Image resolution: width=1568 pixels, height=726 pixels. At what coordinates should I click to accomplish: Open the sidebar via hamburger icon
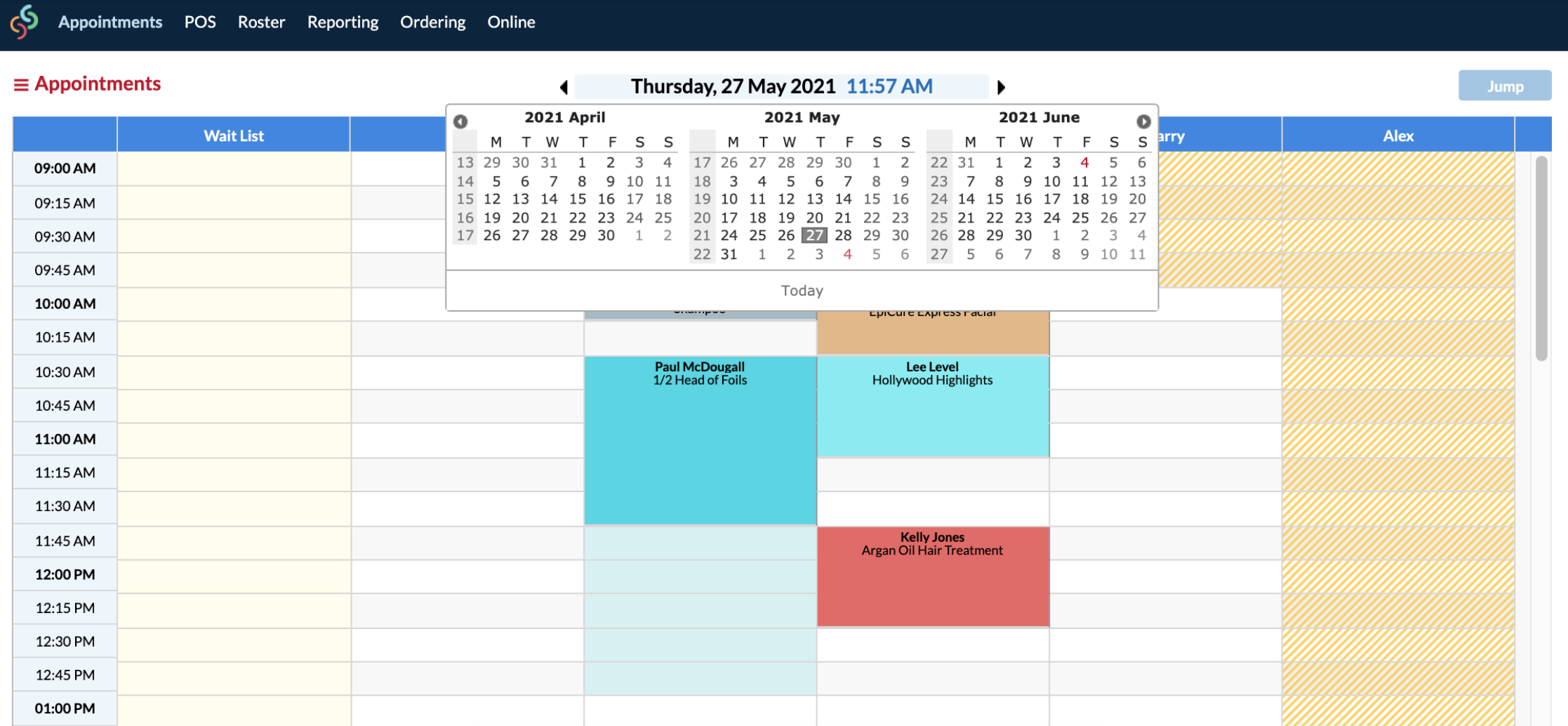coord(21,84)
